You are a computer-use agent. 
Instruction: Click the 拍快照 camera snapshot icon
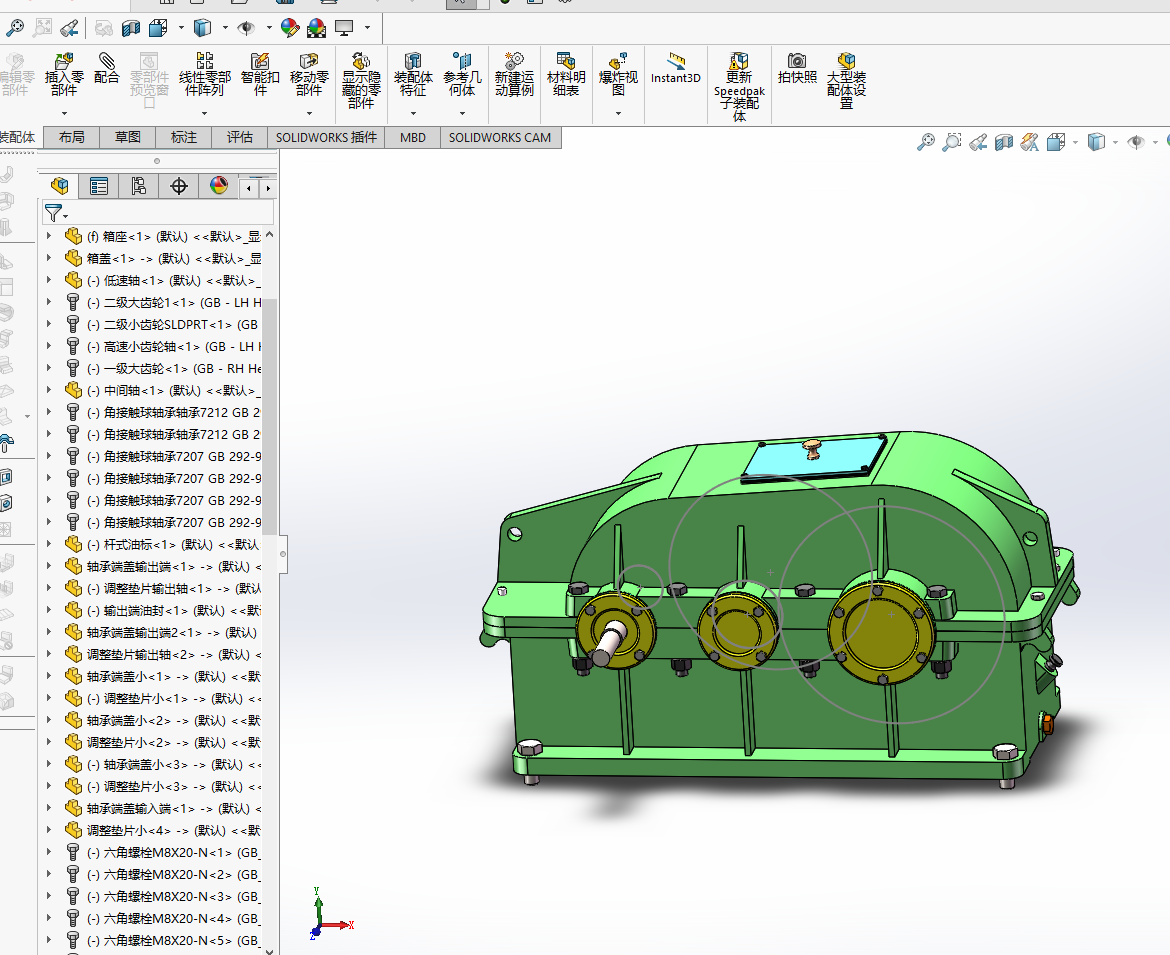tap(797, 62)
